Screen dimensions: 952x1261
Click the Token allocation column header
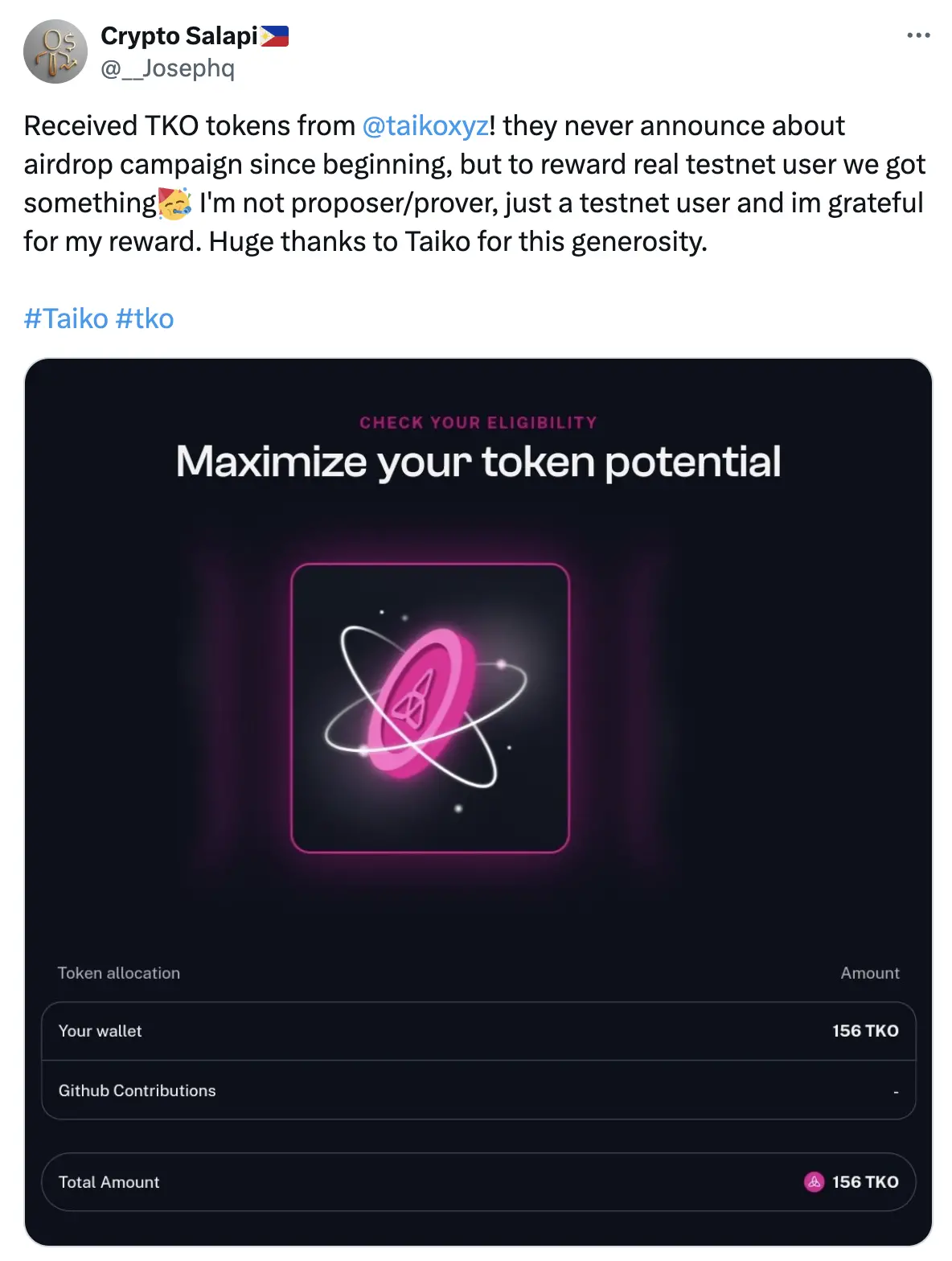(119, 973)
